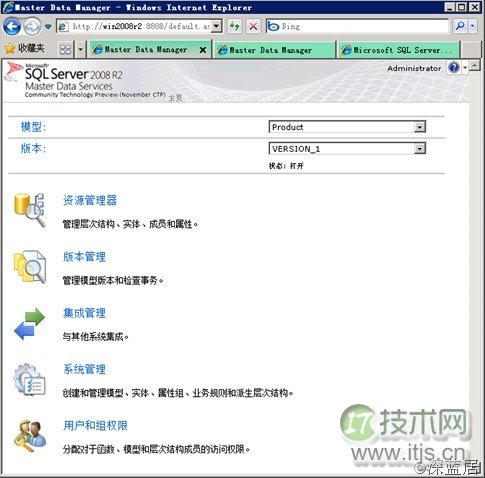485x478 pixels.
Task: Click the 资源管理器 explorer icon
Action: [x=29, y=210]
